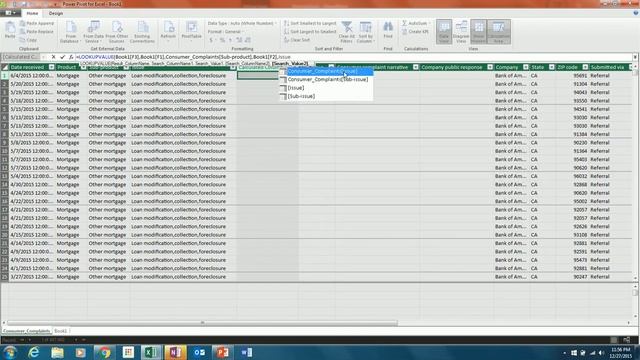
Task: Open OneNote from taskbar
Action: [176, 352]
